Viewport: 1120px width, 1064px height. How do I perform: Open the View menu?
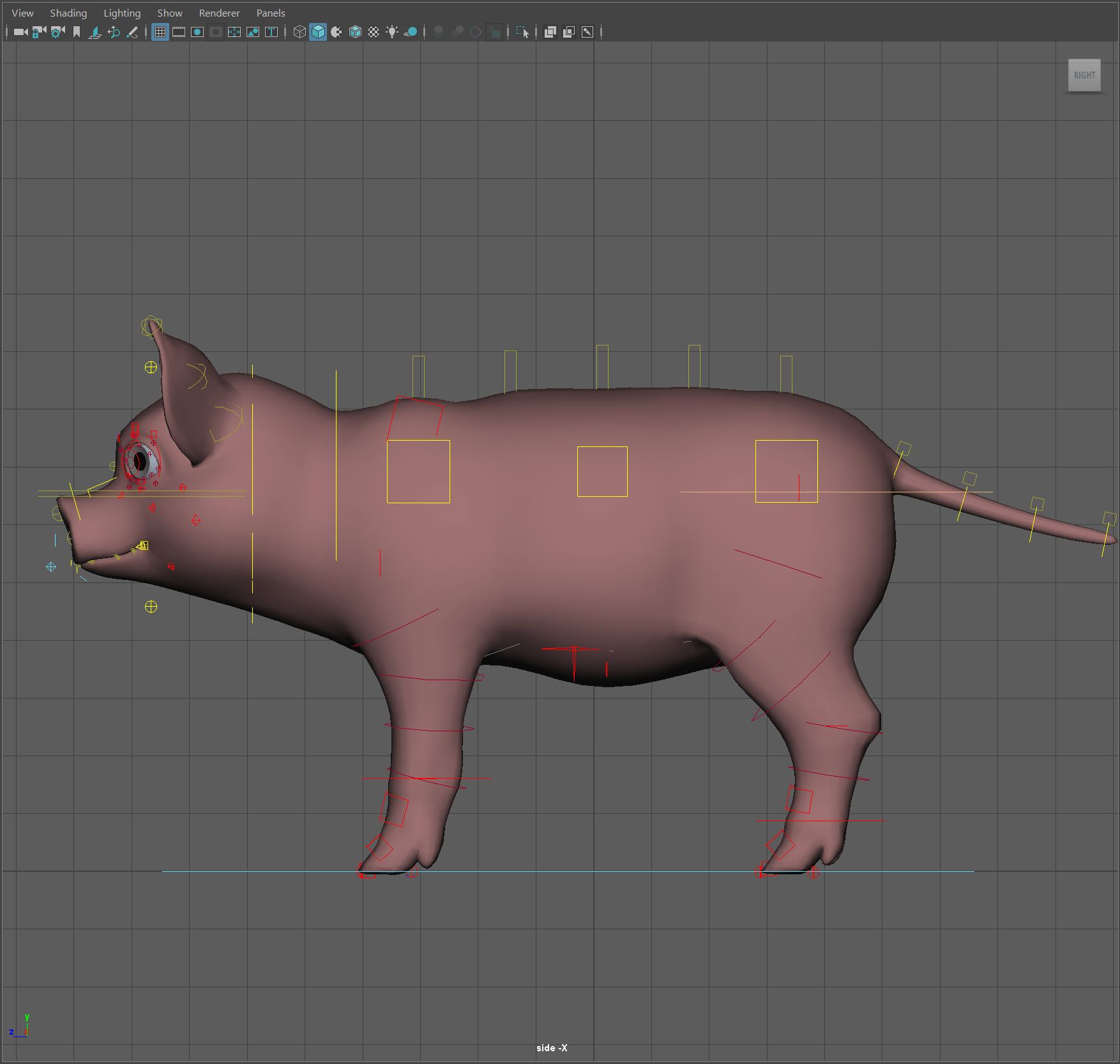tap(22, 13)
